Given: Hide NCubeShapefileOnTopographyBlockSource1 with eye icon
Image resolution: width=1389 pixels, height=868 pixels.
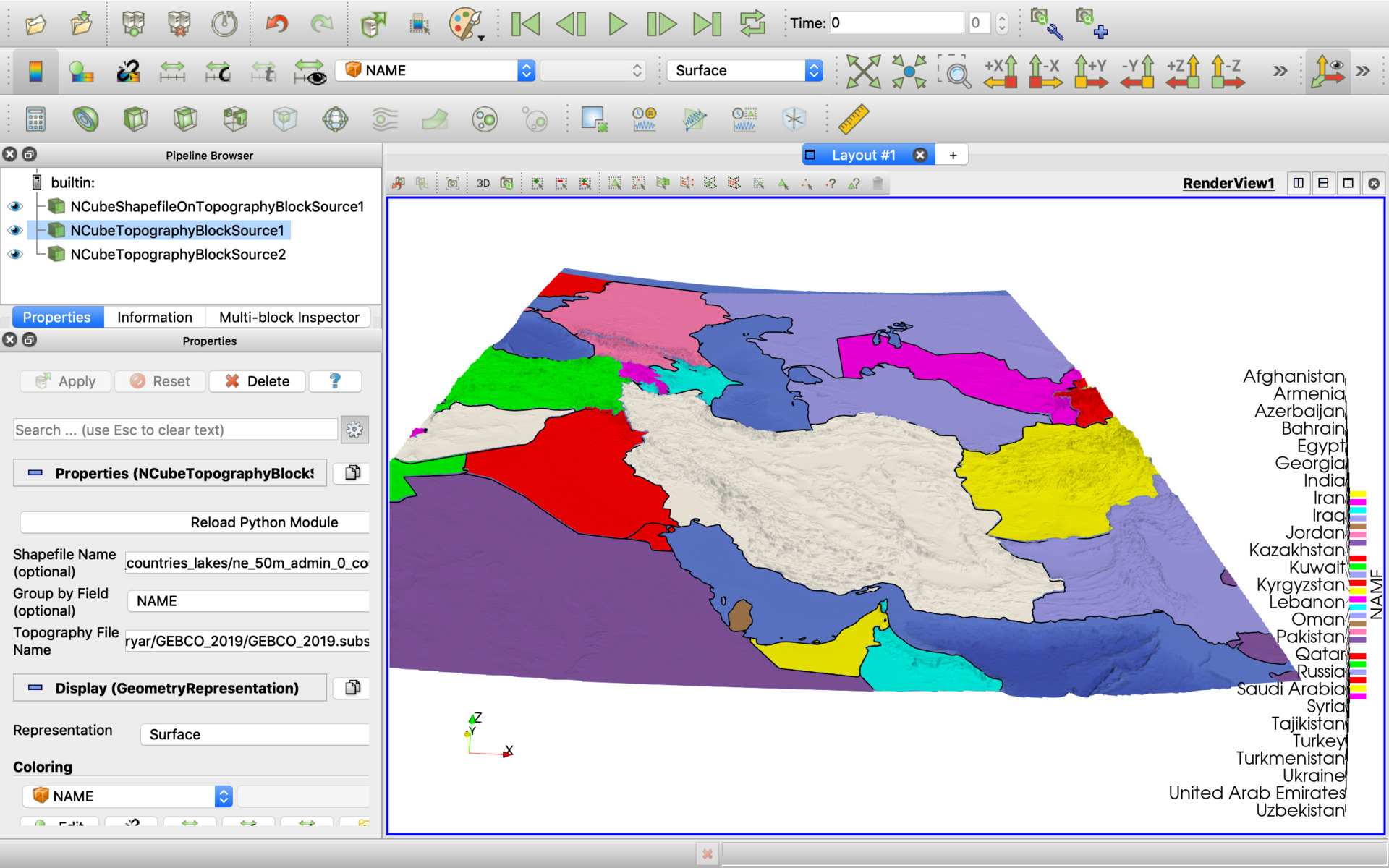Looking at the screenshot, I should point(15,207).
